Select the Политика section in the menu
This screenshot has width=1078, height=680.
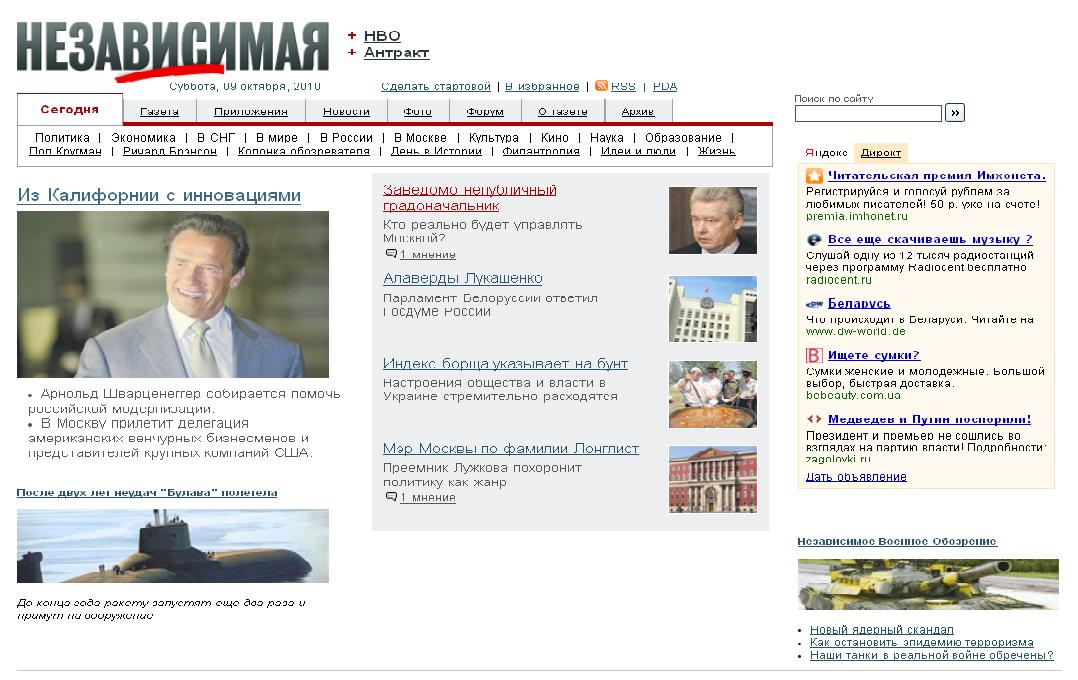point(62,138)
